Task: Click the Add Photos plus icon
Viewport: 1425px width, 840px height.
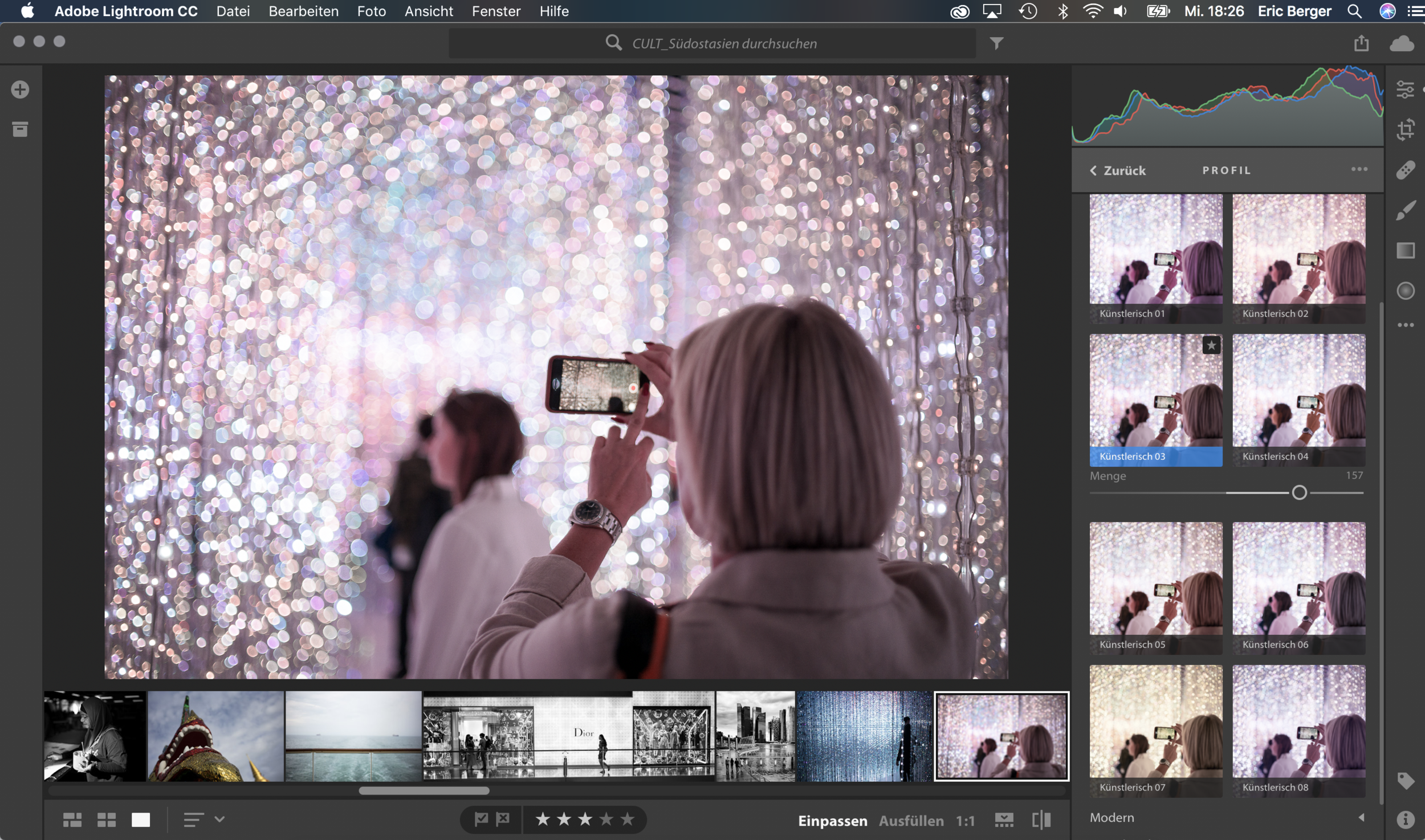Action: [x=21, y=89]
